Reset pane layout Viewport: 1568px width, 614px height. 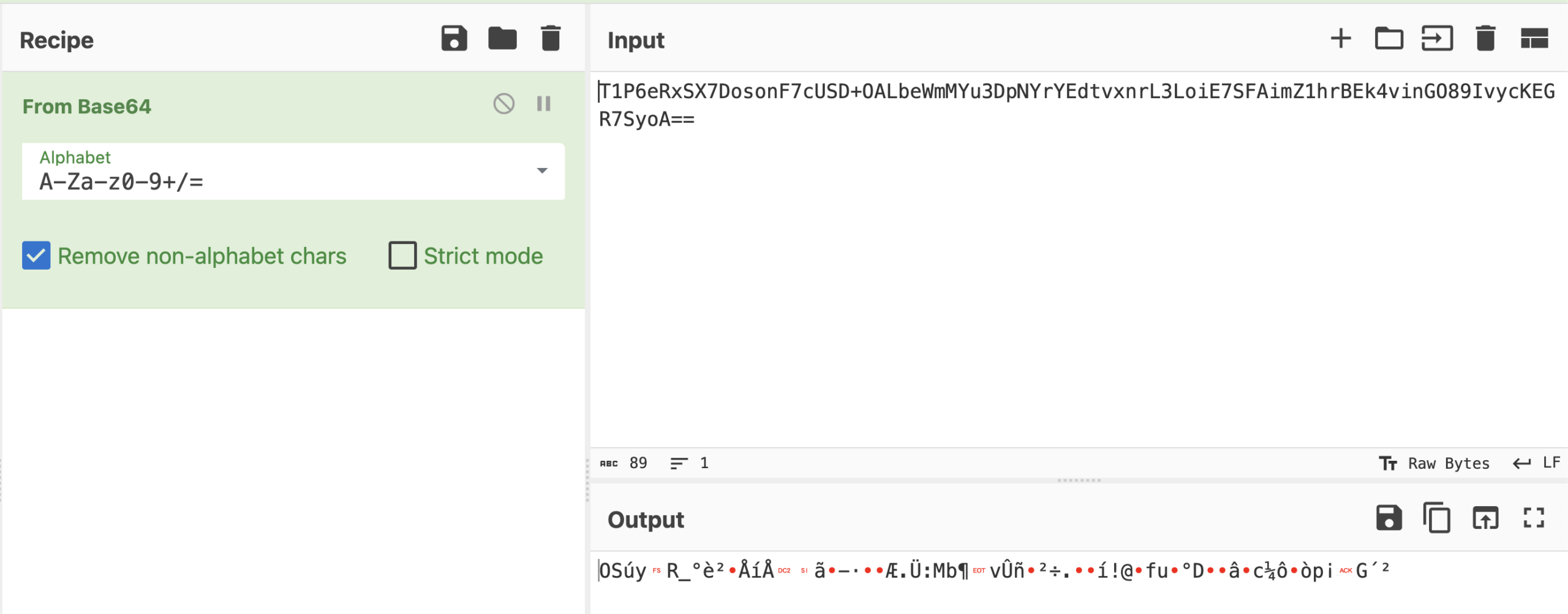(1534, 39)
